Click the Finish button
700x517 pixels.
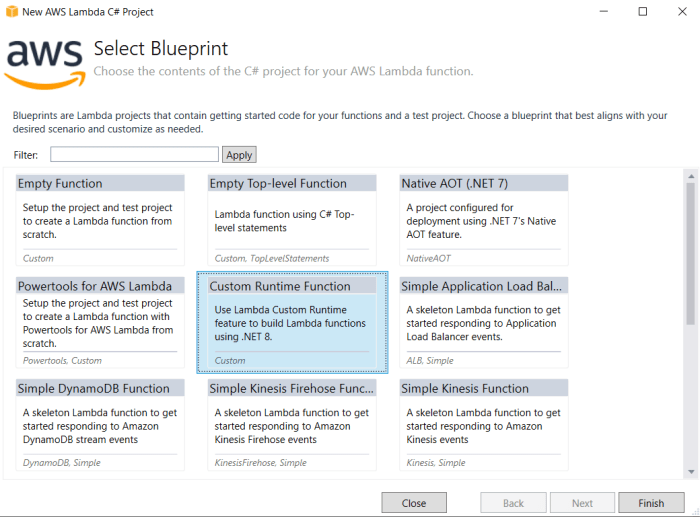coord(651,503)
